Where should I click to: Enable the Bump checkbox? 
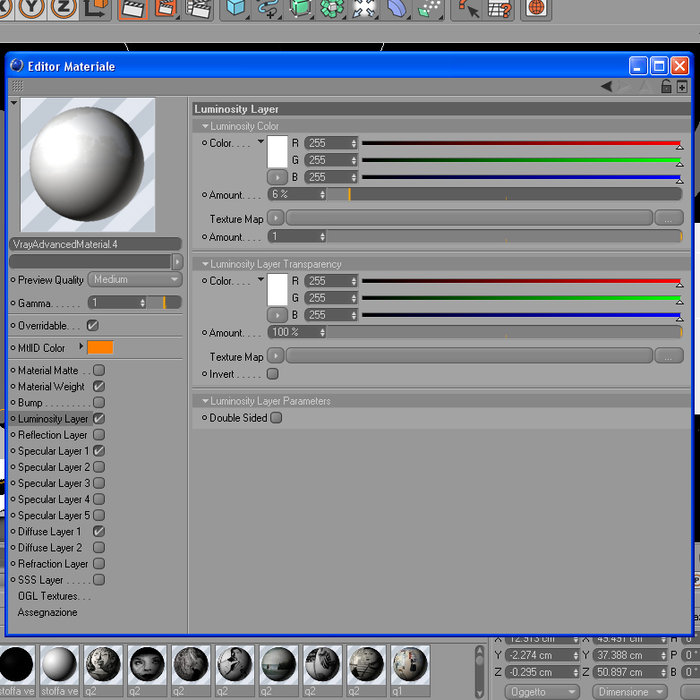(99, 402)
